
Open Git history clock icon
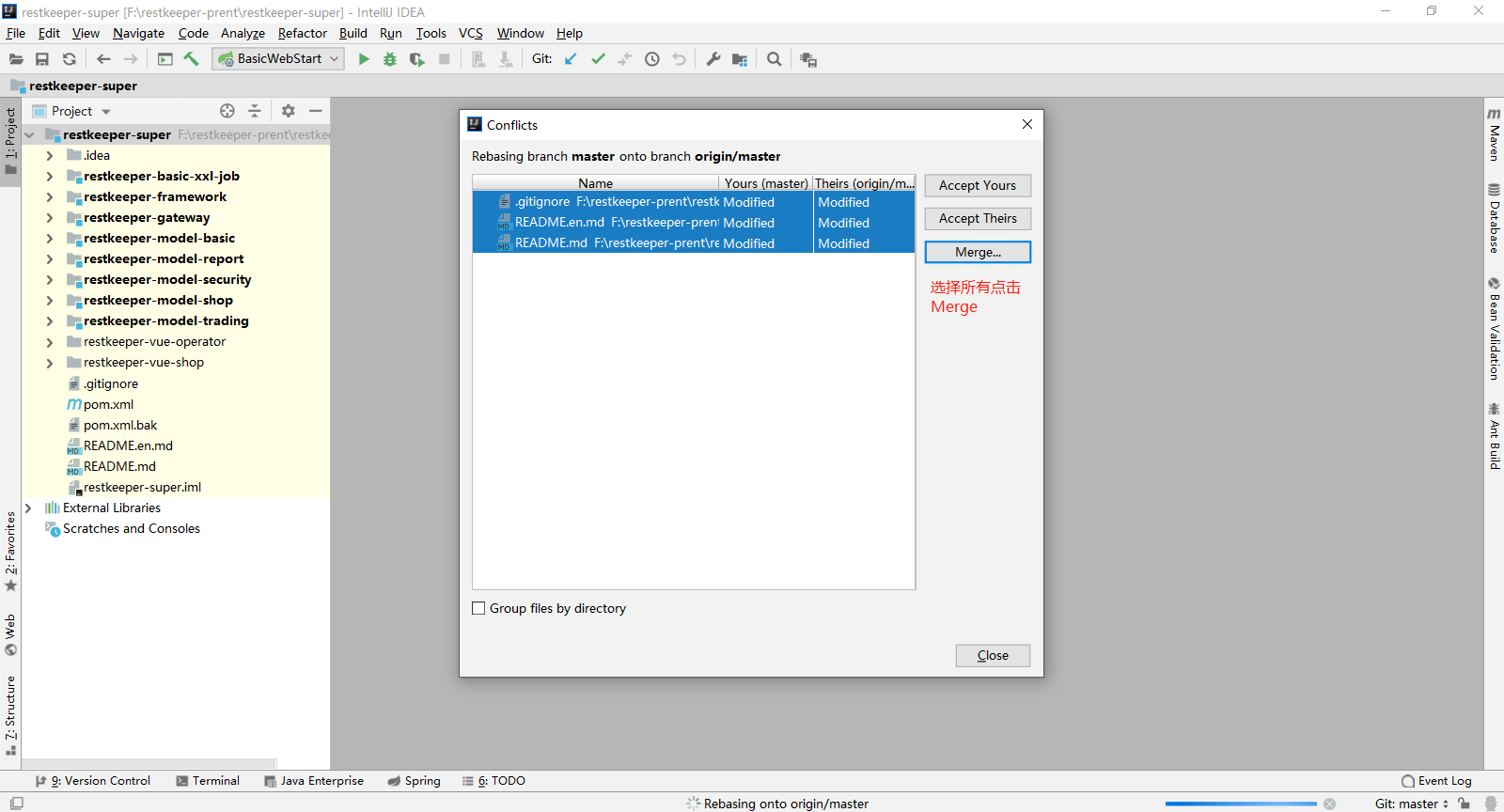[x=652, y=59]
